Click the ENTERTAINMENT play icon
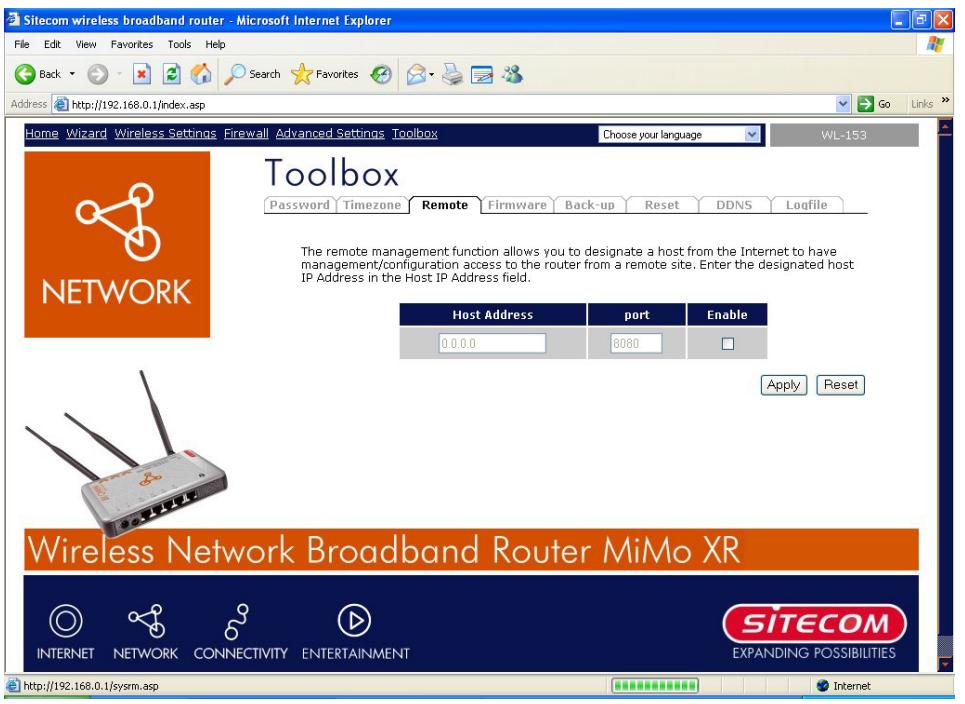The width and height of the screenshot is (965, 704). point(354,620)
